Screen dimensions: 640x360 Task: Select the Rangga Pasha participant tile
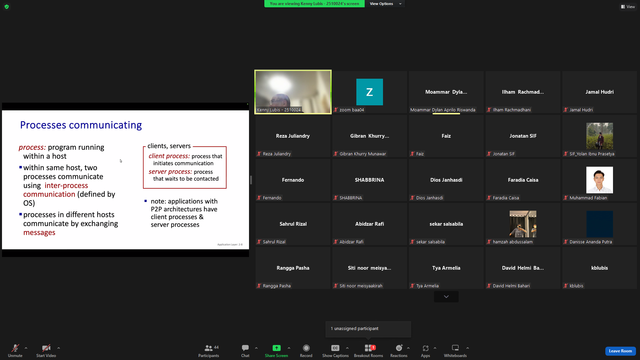293,268
